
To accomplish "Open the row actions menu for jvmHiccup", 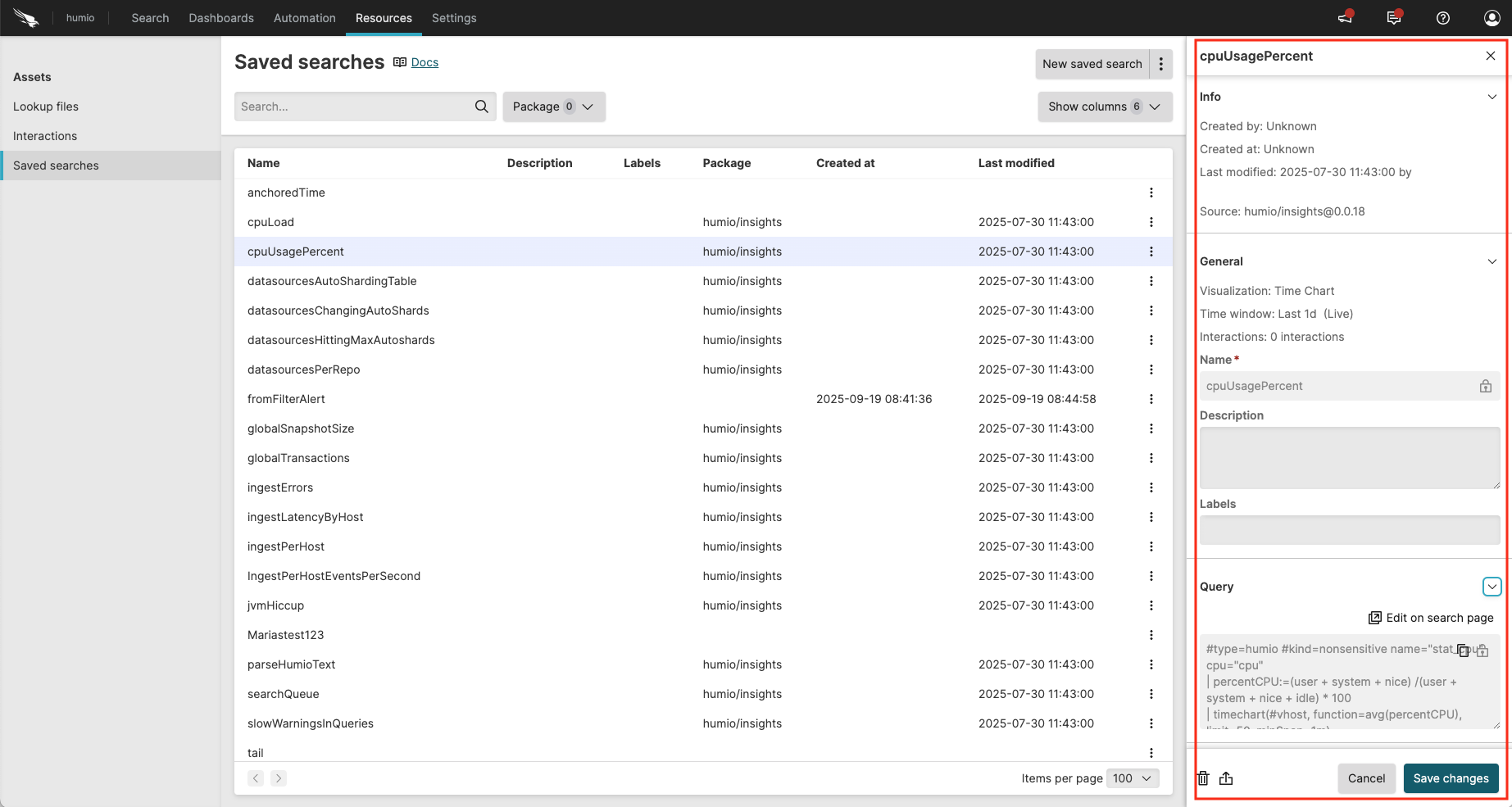I will pyautogui.click(x=1151, y=605).
